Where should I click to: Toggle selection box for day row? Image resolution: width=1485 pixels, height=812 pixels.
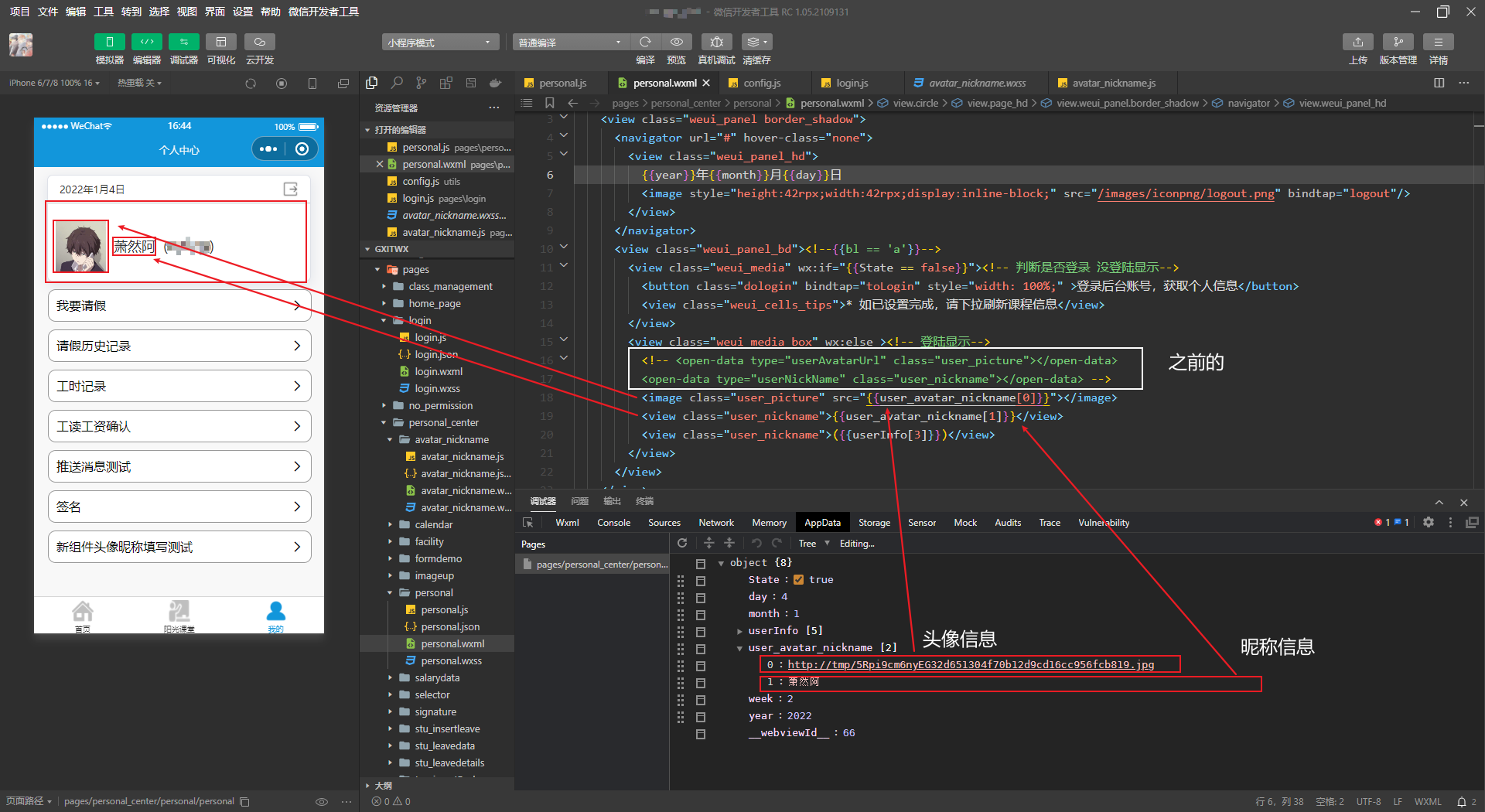point(701,599)
